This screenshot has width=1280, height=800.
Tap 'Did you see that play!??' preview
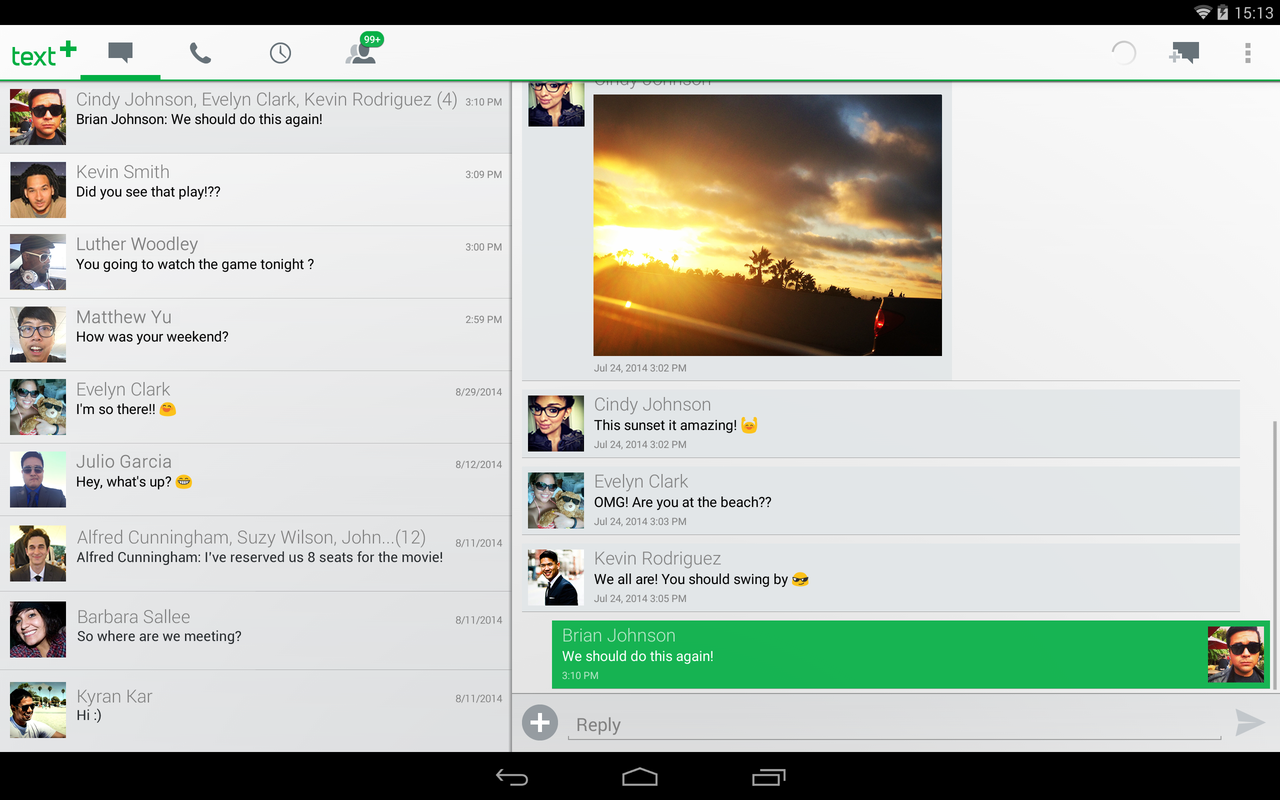tap(148, 192)
